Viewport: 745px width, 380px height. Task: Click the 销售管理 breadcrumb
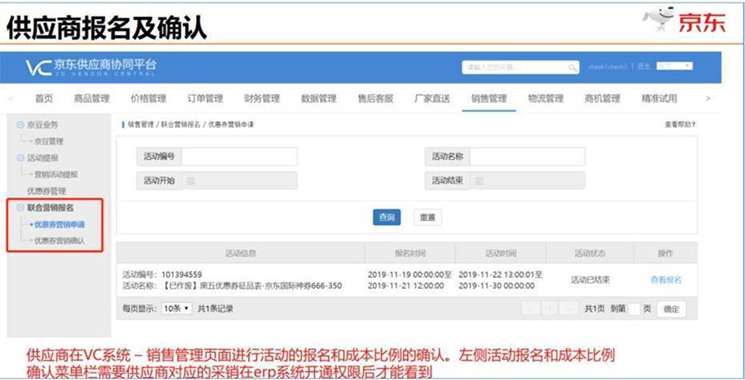141,124
